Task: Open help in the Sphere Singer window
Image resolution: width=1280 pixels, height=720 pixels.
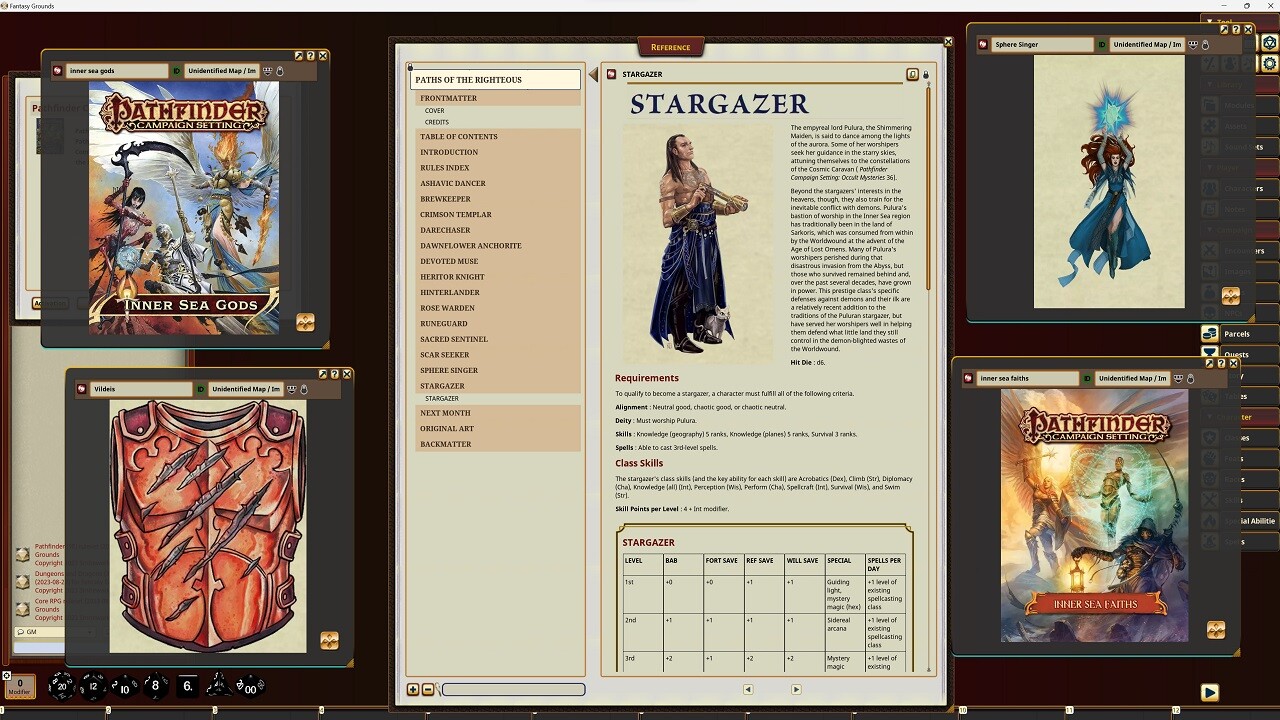Action: [x=1236, y=30]
